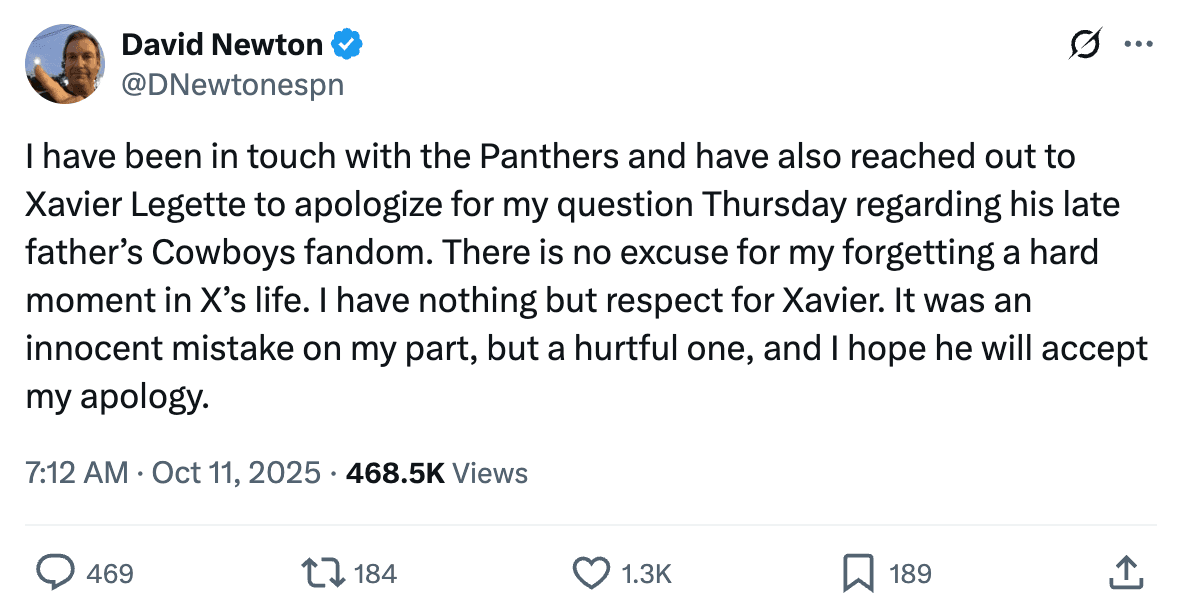Viewport: 1180px width, 616px height.
Task: Click the 1.3K likes count
Action: pos(646,574)
